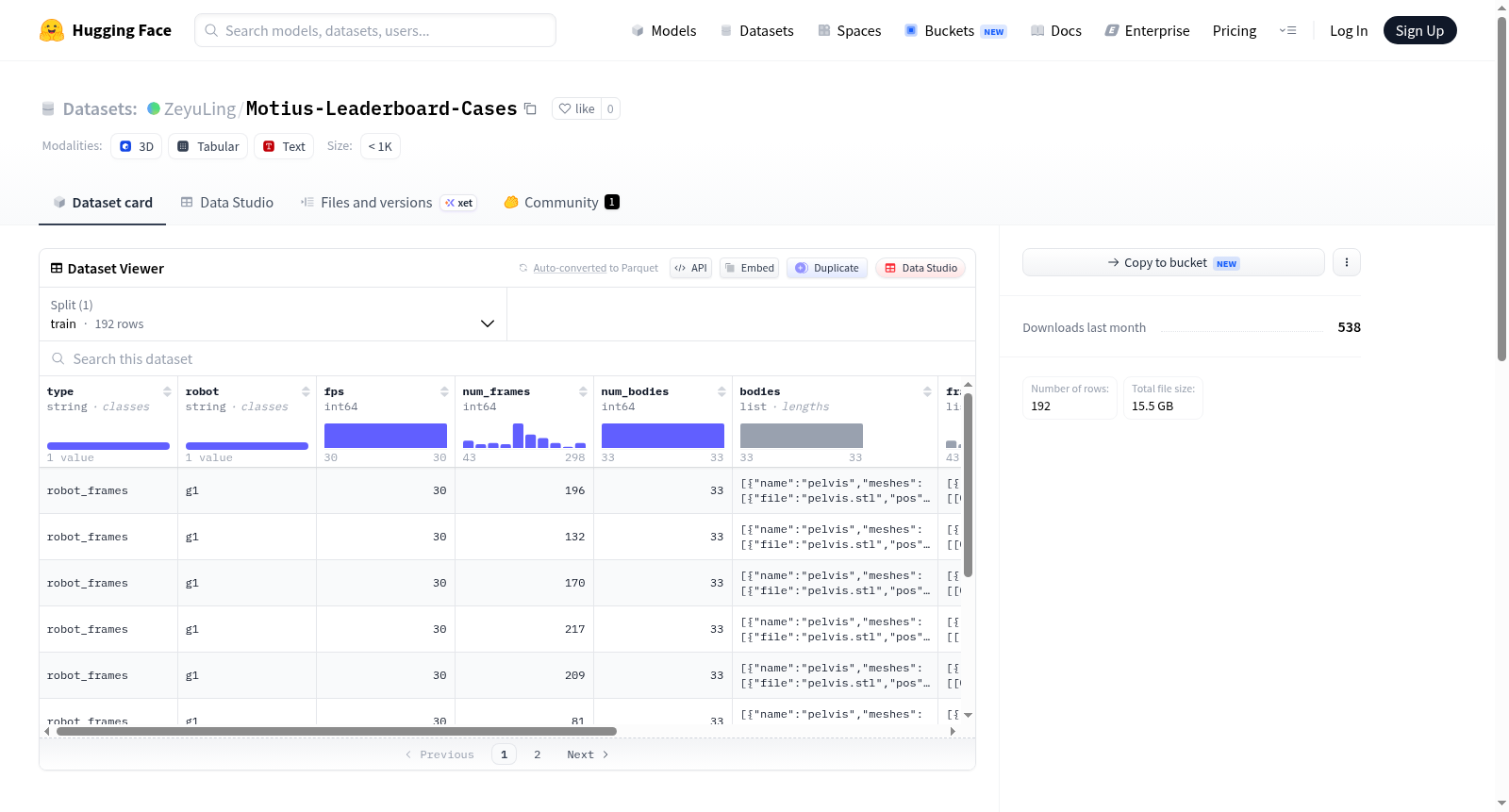Switch to Files and versions tab
Image resolution: width=1509 pixels, height=812 pixels.
[x=388, y=202]
